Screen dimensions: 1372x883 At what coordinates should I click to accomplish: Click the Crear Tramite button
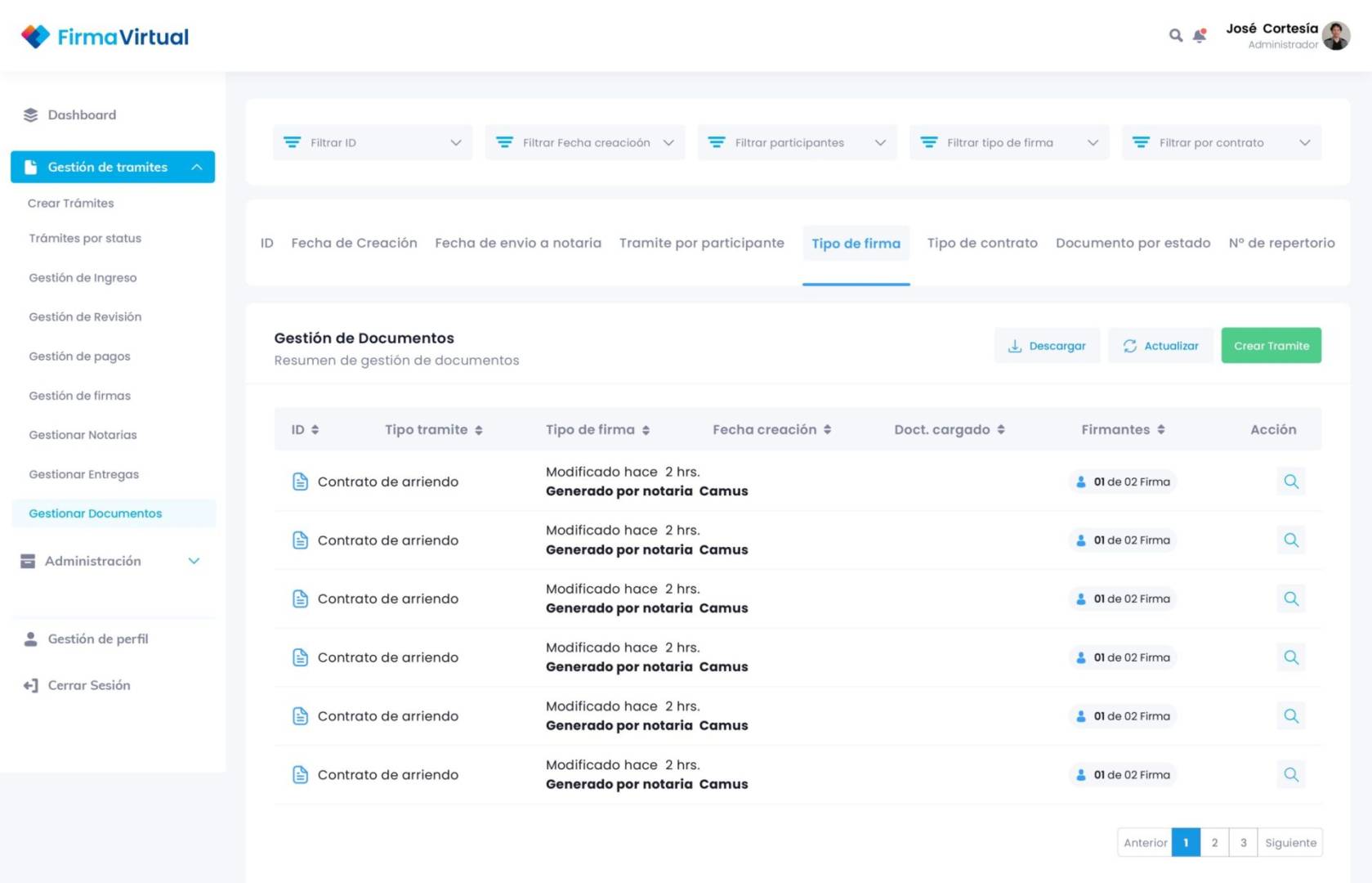(x=1271, y=346)
